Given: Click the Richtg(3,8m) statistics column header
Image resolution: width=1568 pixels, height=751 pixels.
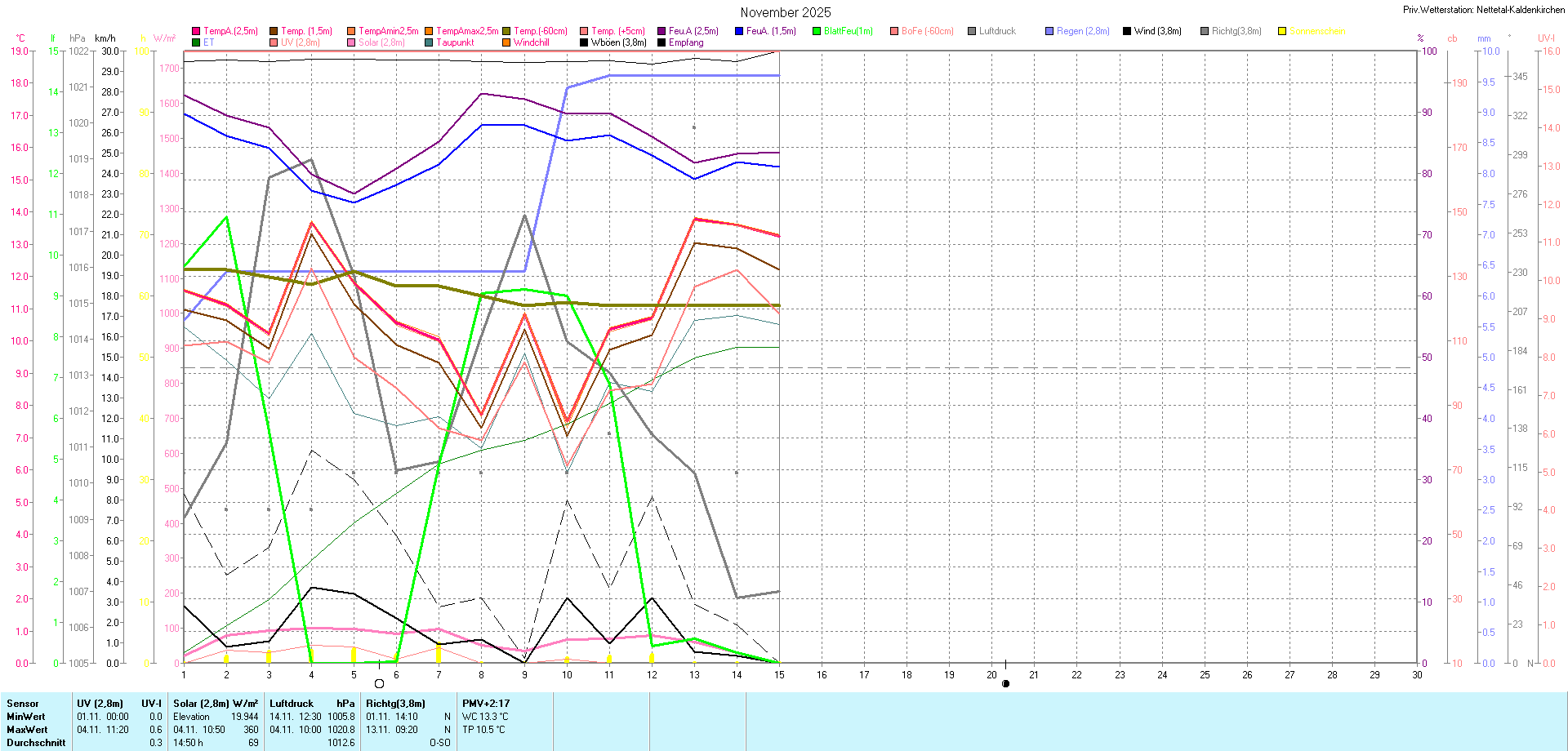Looking at the screenshot, I should click(395, 704).
